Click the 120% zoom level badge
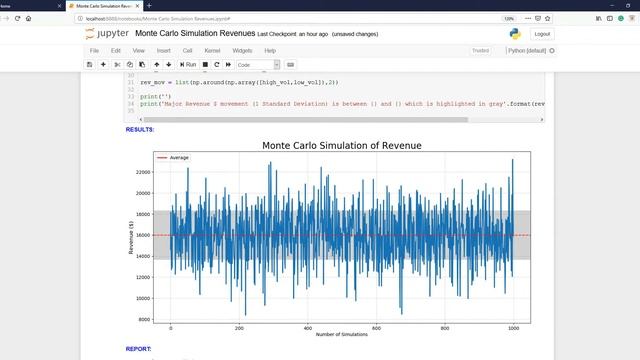640x360 pixels. 509,19
